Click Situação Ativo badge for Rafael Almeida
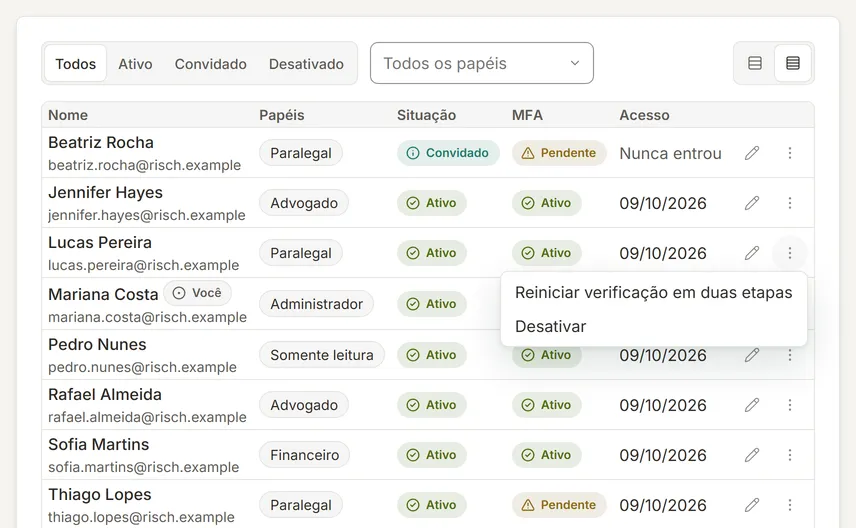Screen dimensions: 856x528 431,405
